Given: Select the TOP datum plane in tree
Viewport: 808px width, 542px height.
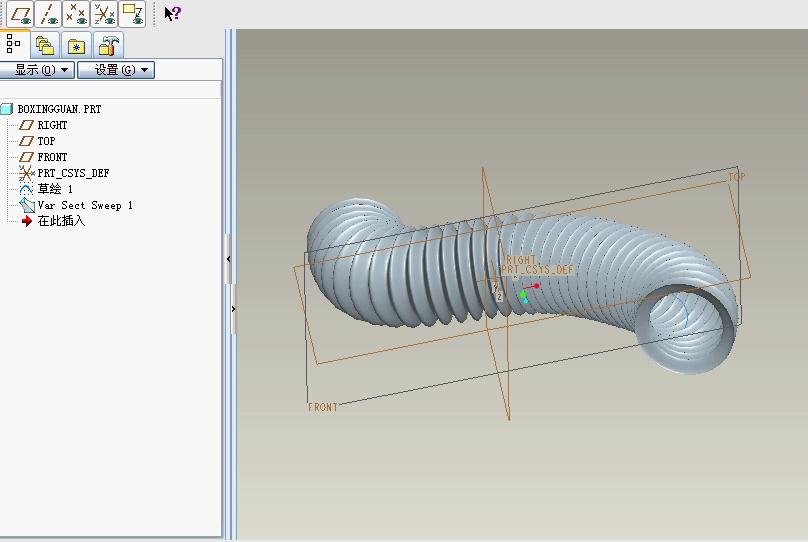Looking at the screenshot, I should (46, 141).
